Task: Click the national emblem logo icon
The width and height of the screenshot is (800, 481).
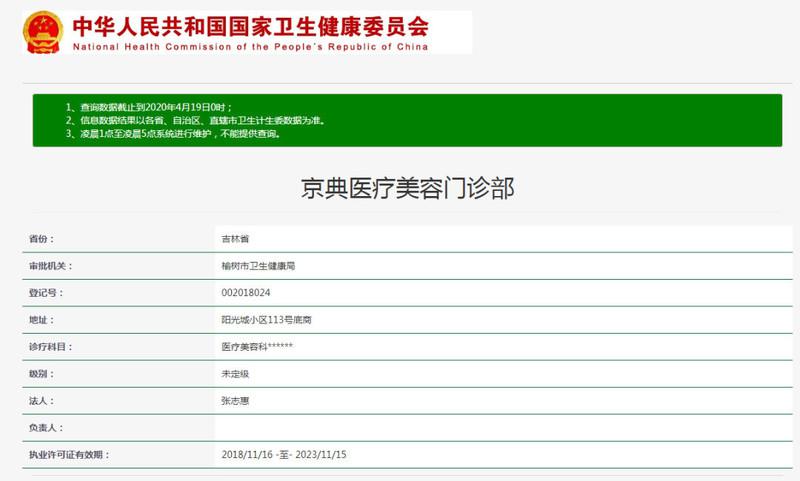Action: pyautogui.click(x=42, y=32)
